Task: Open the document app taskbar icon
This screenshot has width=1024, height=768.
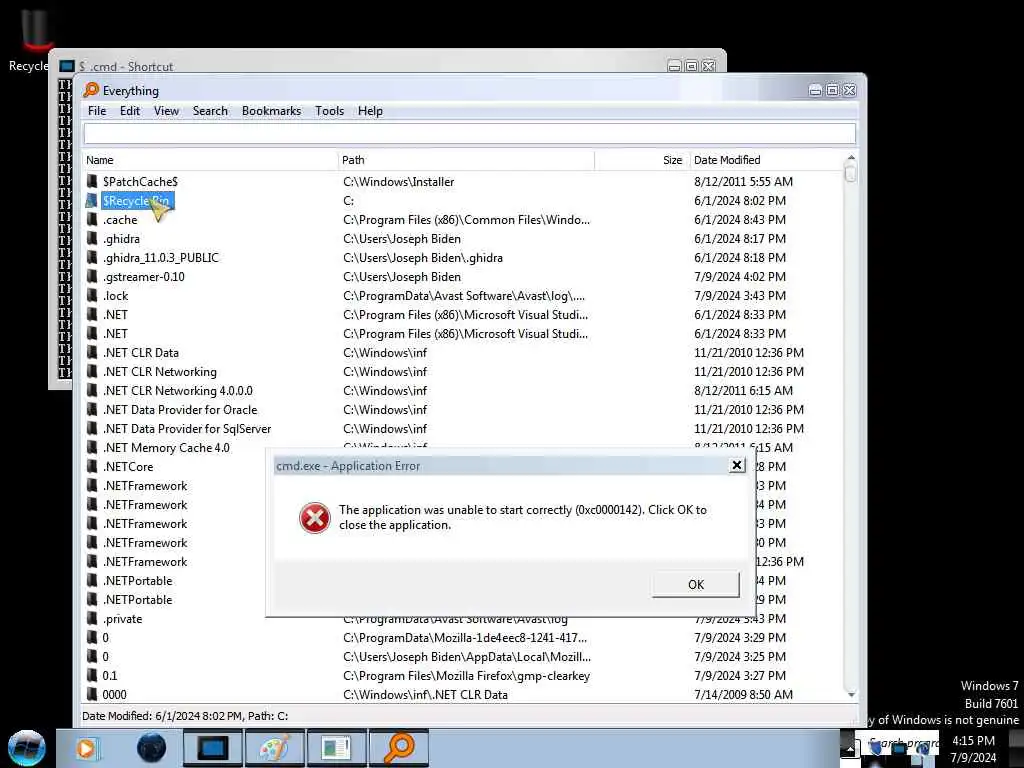Action: [336, 748]
